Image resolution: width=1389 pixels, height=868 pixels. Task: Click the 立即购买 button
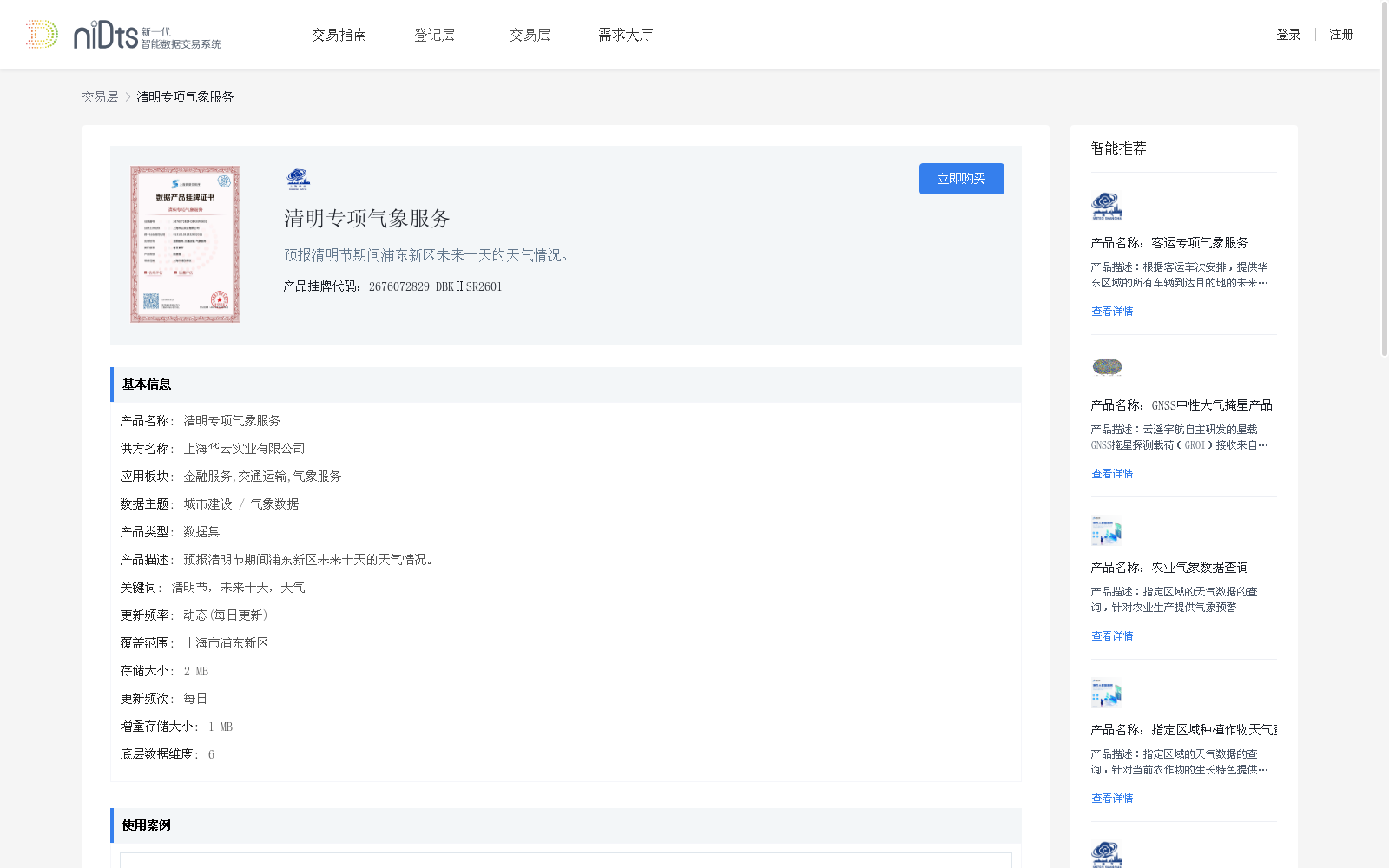pos(962,179)
